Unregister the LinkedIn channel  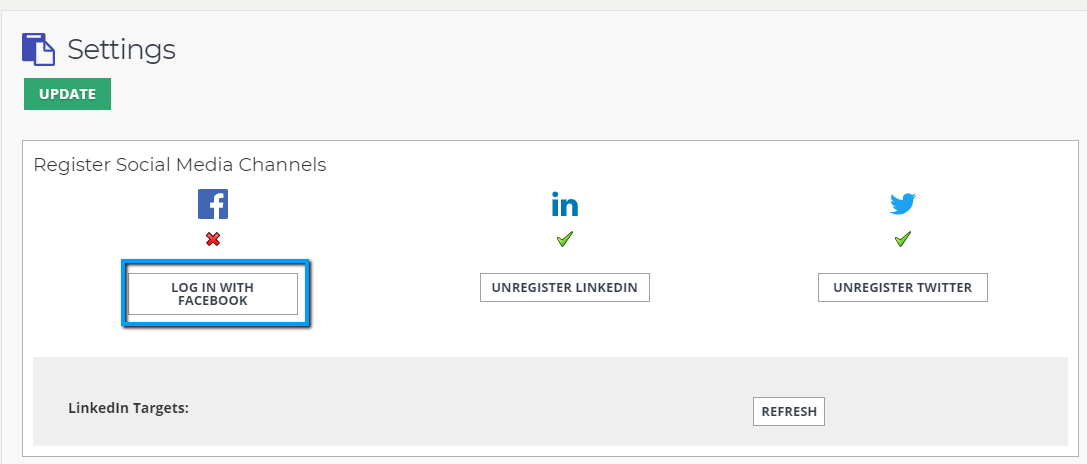[x=565, y=288]
